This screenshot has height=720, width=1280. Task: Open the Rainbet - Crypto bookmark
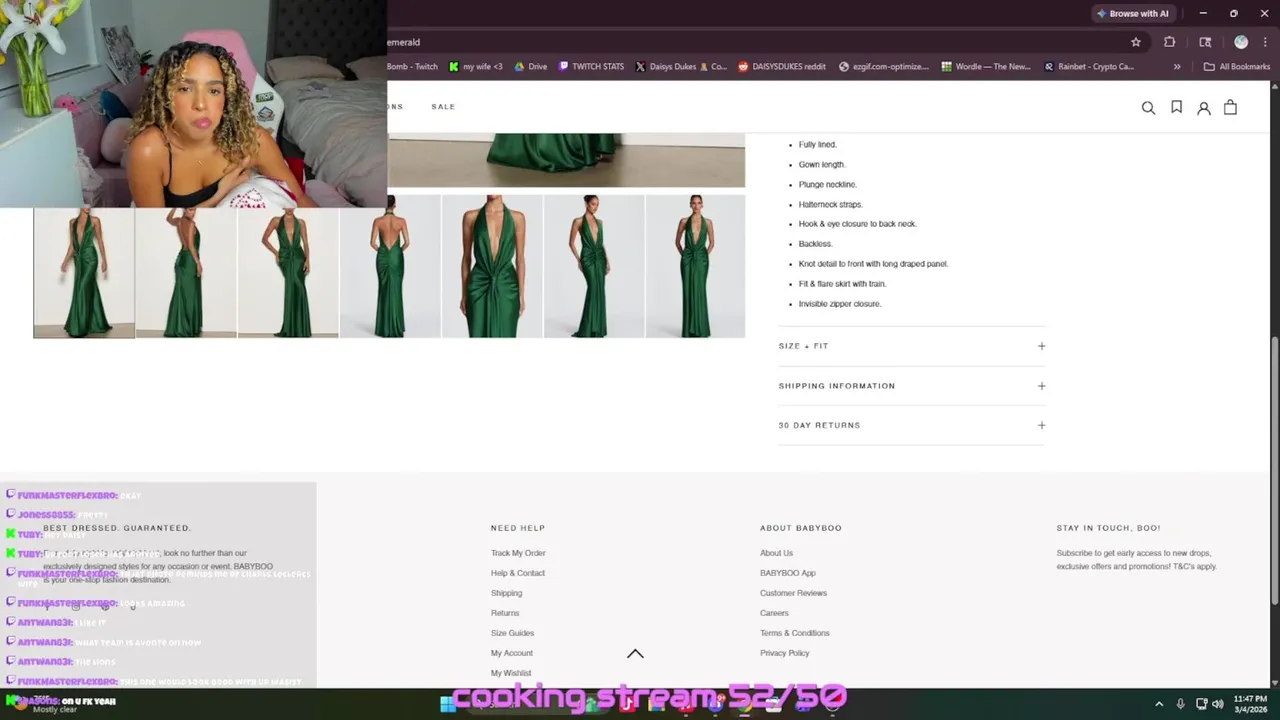coord(1089,67)
